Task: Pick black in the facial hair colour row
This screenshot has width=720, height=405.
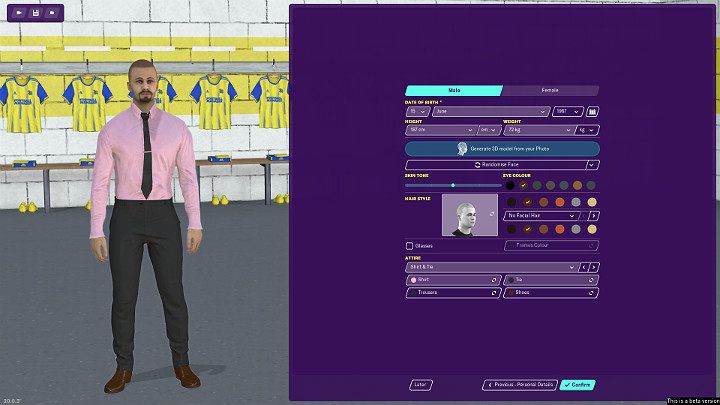Action: pyautogui.click(x=511, y=229)
